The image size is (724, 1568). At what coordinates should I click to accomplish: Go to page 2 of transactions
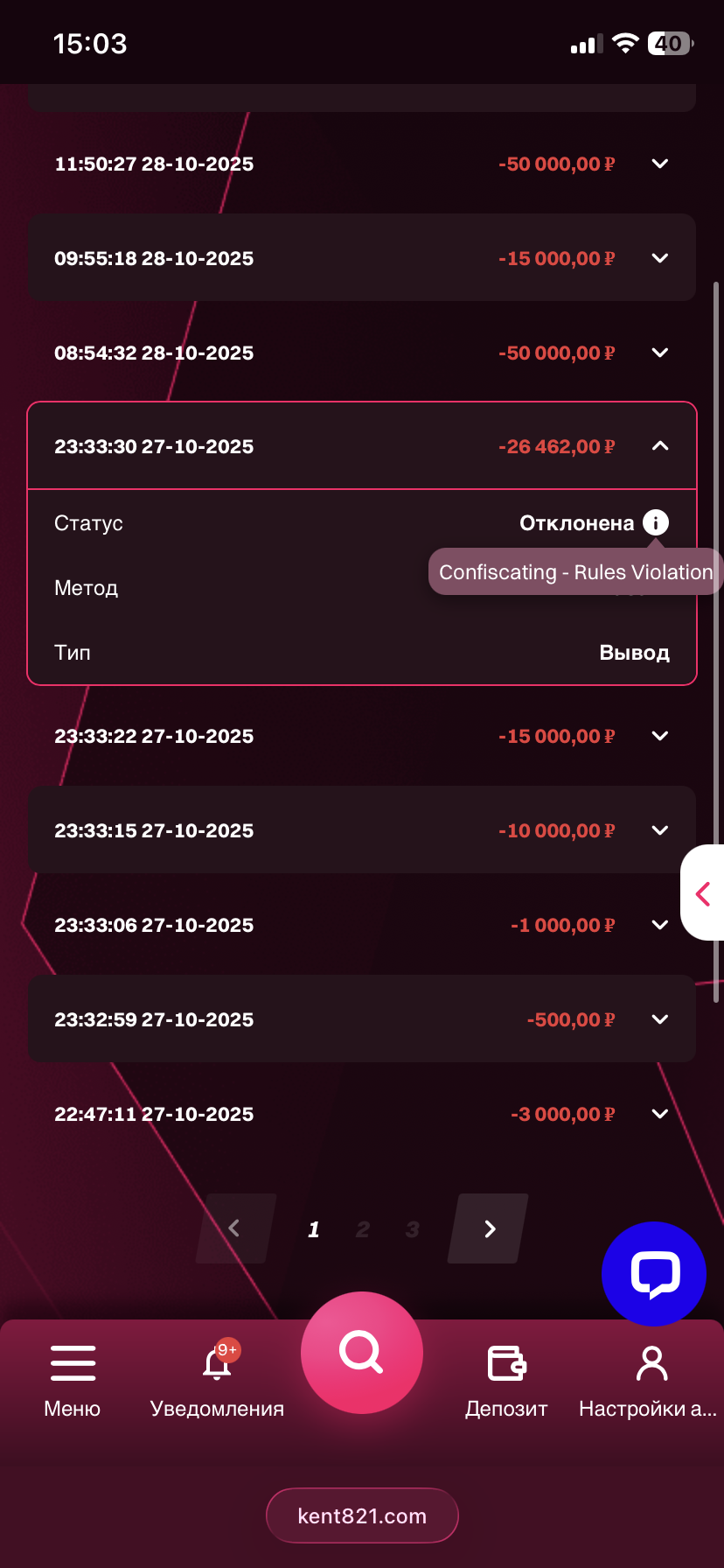(363, 1229)
